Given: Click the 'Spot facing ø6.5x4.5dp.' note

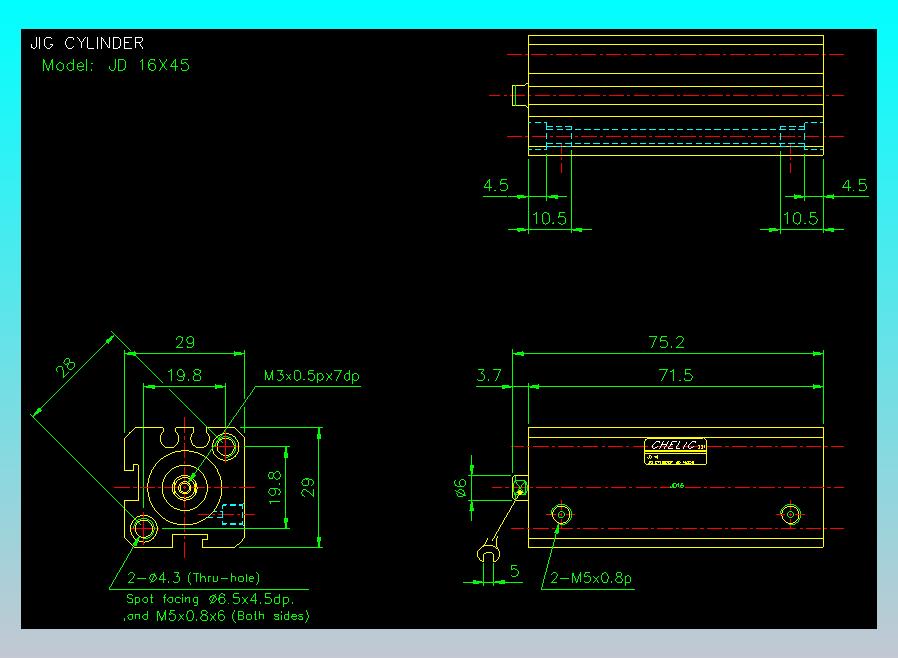Looking at the screenshot, I should coord(210,599).
